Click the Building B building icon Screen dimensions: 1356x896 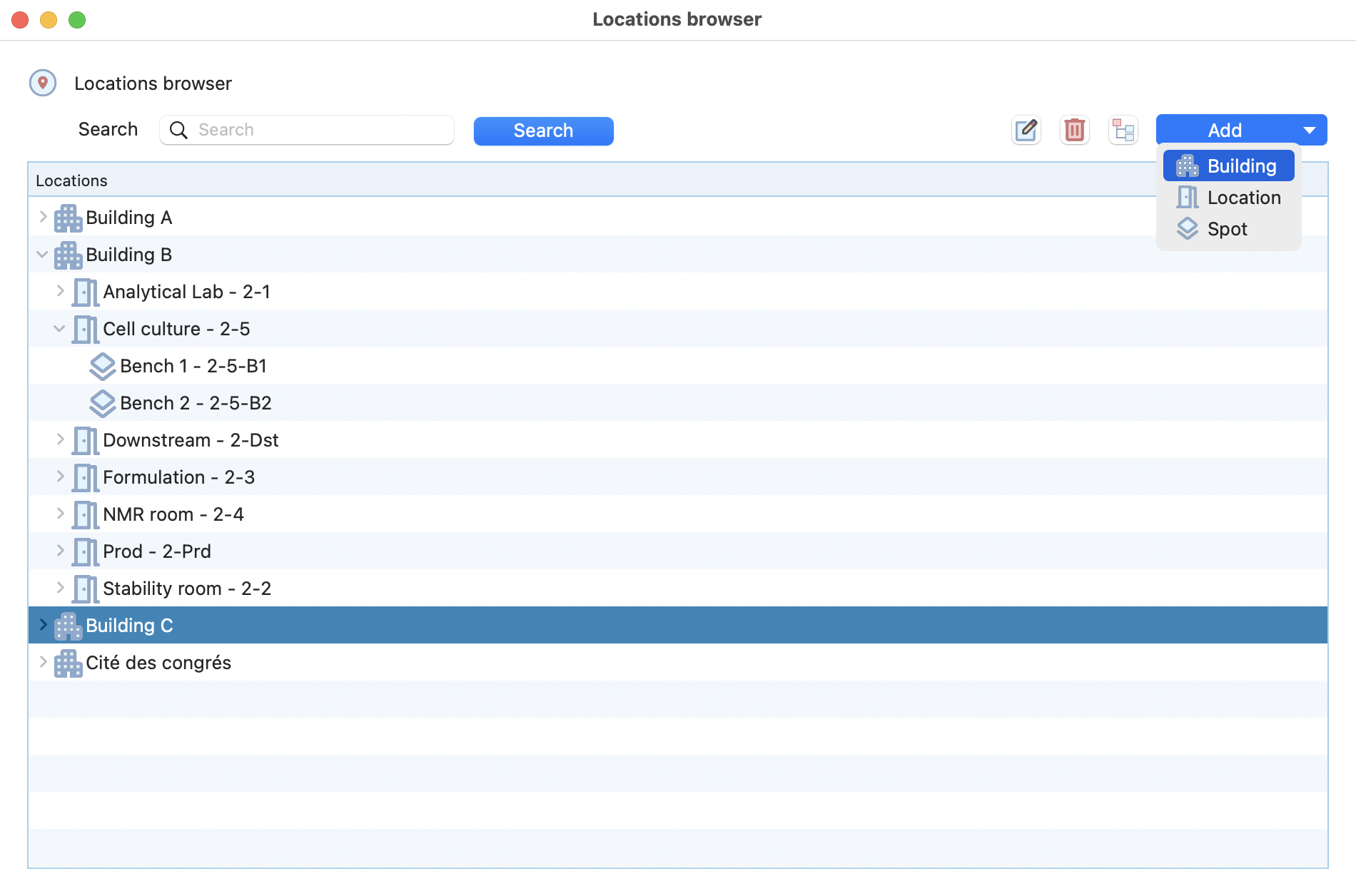[x=69, y=255]
